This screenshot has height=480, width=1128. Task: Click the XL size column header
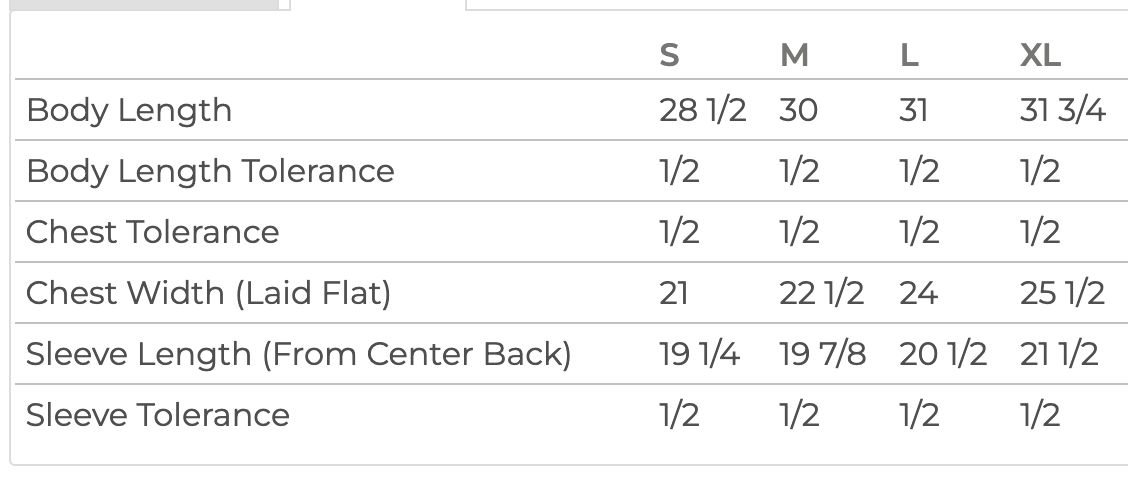click(1040, 55)
